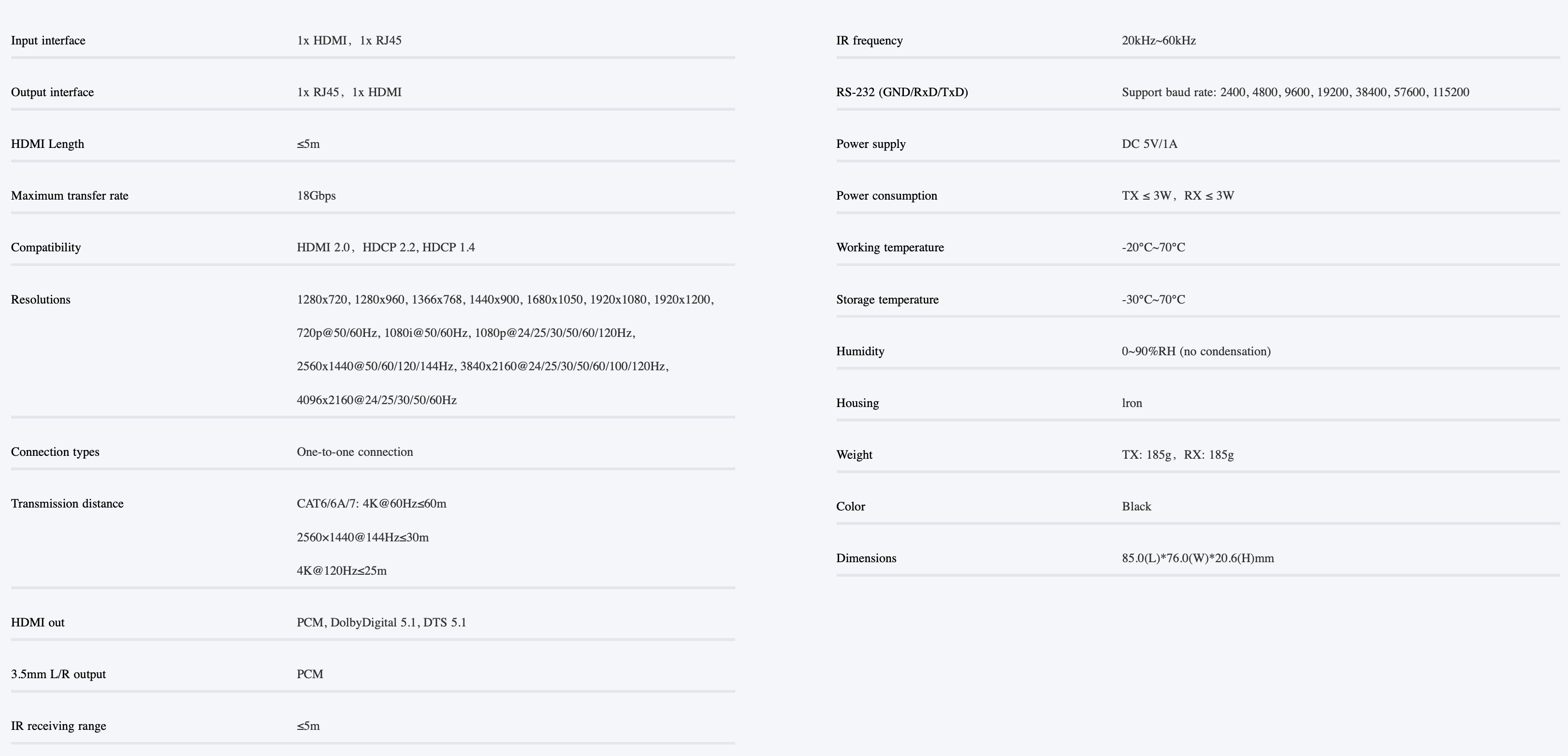Select the 0~90%RH humidity value
The height and width of the screenshot is (756, 1568).
(1197, 351)
